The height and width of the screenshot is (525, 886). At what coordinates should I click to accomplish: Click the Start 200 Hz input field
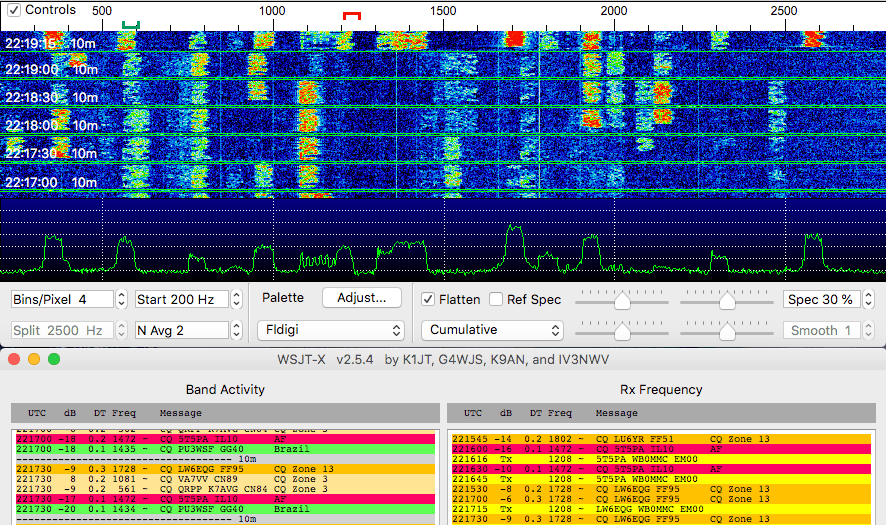181,299
